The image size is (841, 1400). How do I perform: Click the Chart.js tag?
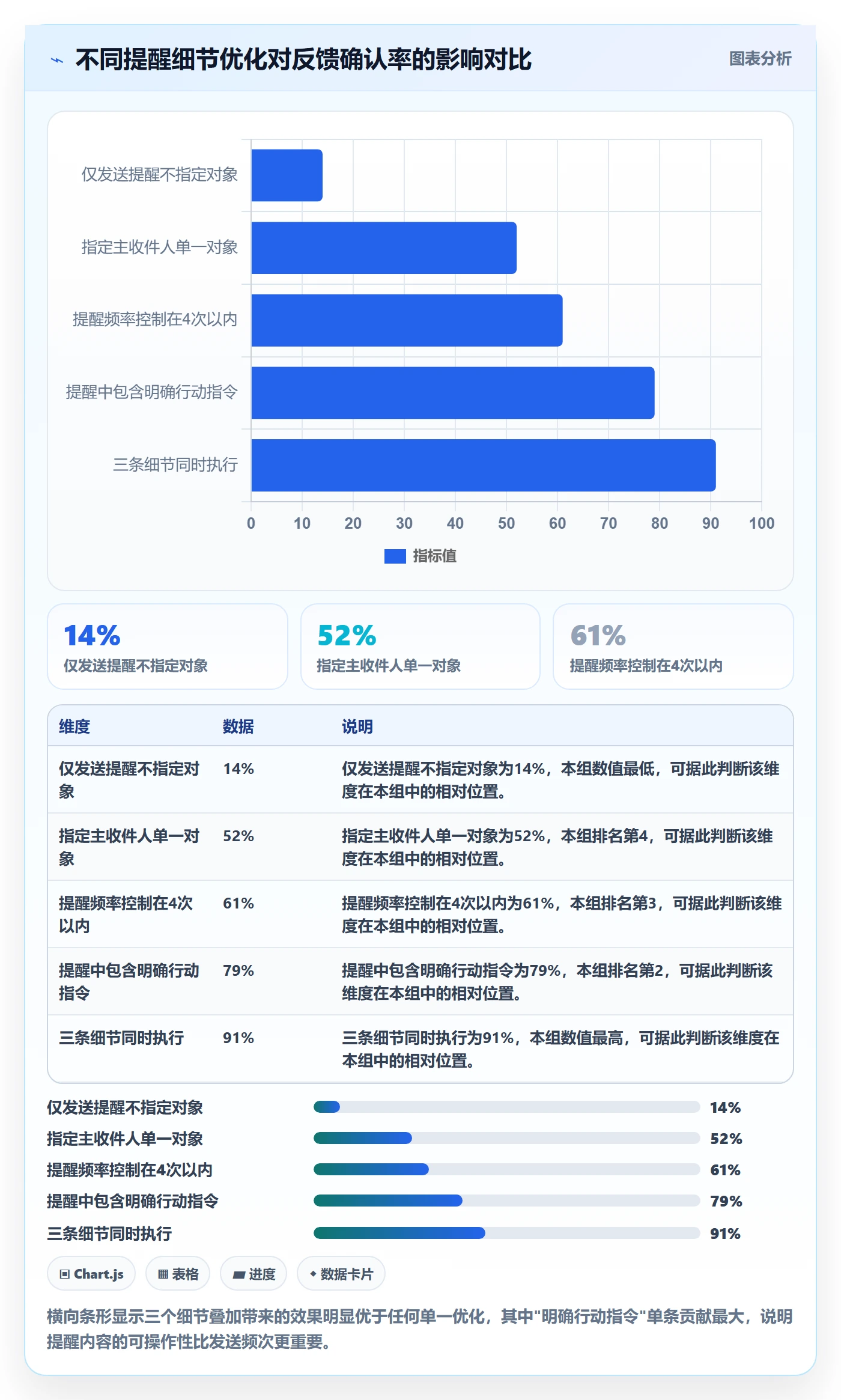tap(91, 1274)
